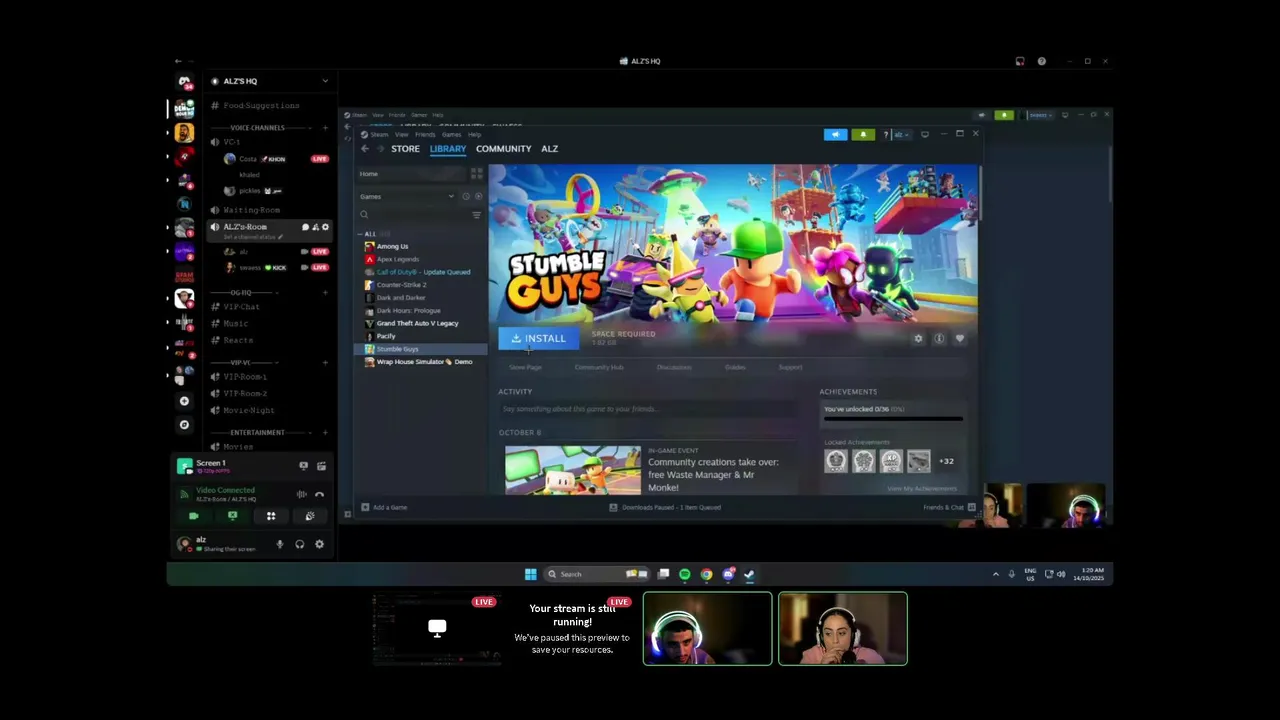Open the COMMUNITY tab in Steam

coord(503,149)
